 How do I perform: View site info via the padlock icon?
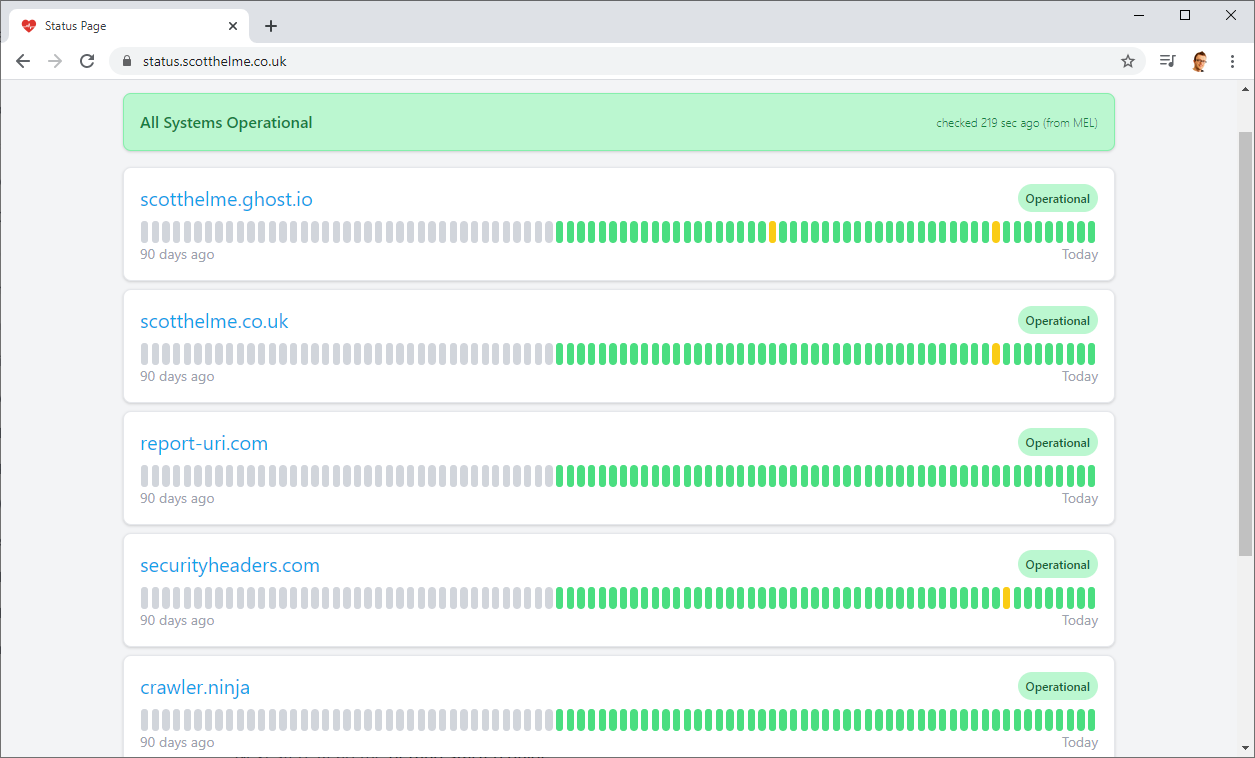coord(126,61)
